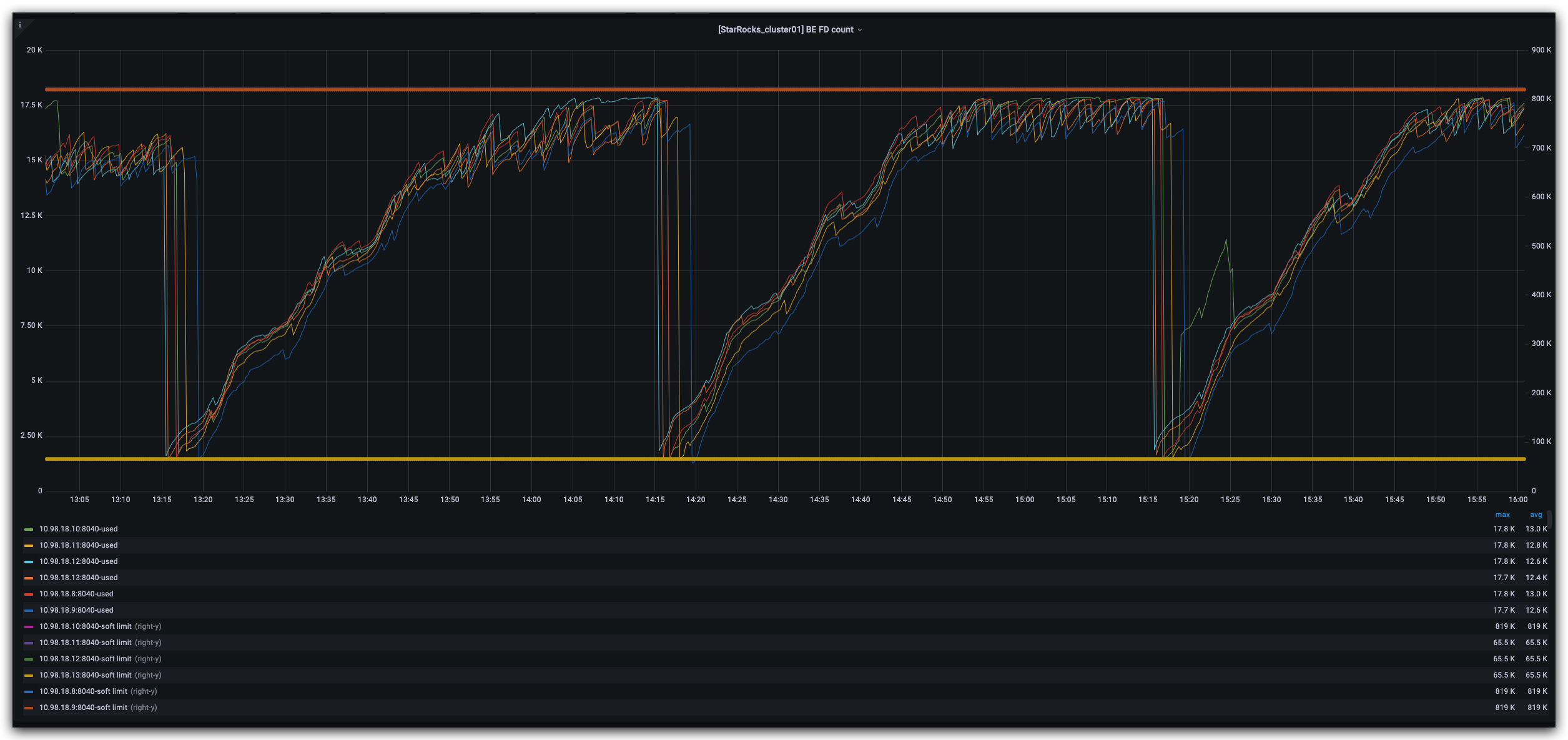Click the legend scrollbar thumb

(1549, 520)
